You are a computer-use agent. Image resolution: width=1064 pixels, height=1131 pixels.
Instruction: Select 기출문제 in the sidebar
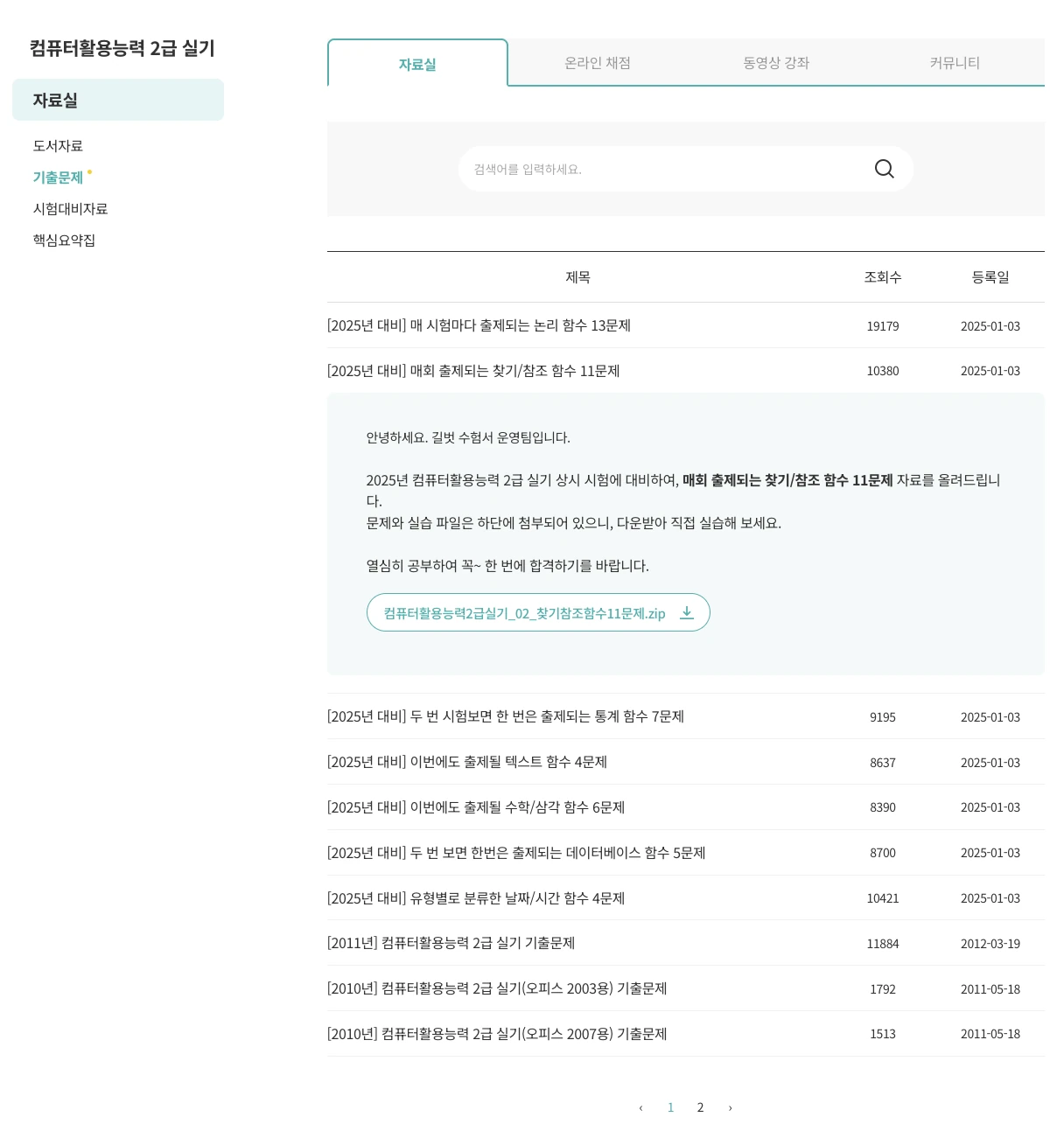coord(58,178)
